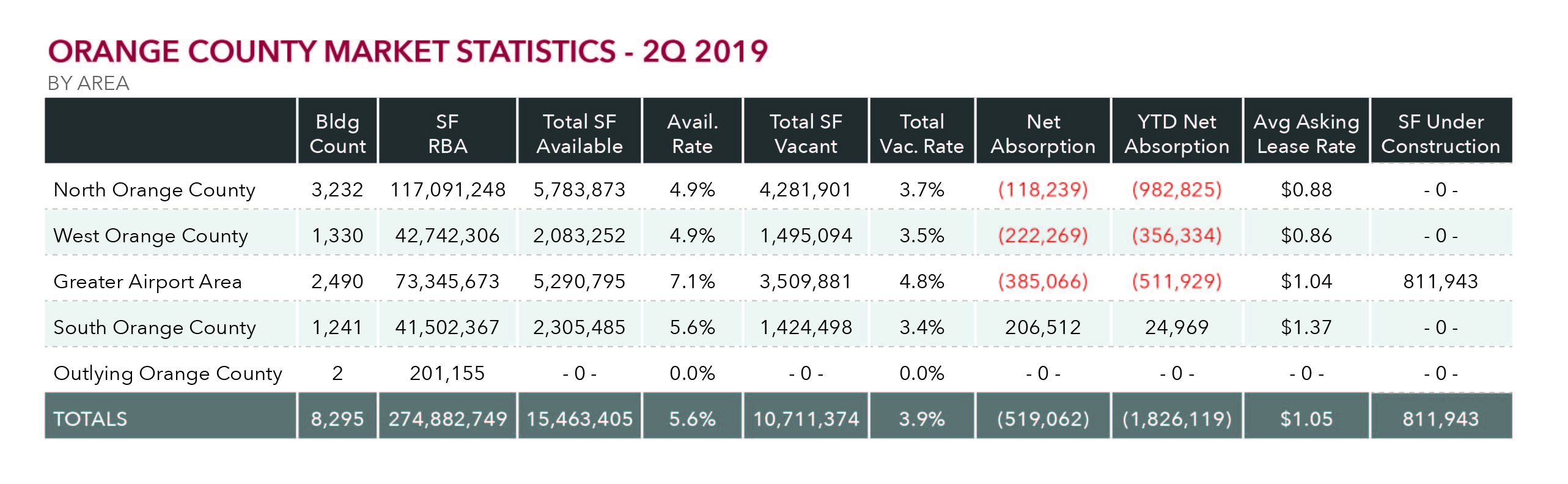The height and width of the screenshot is (484, 1568).
Task: Click the Avail. Rate column header
Action: click(x=692, y=133)
